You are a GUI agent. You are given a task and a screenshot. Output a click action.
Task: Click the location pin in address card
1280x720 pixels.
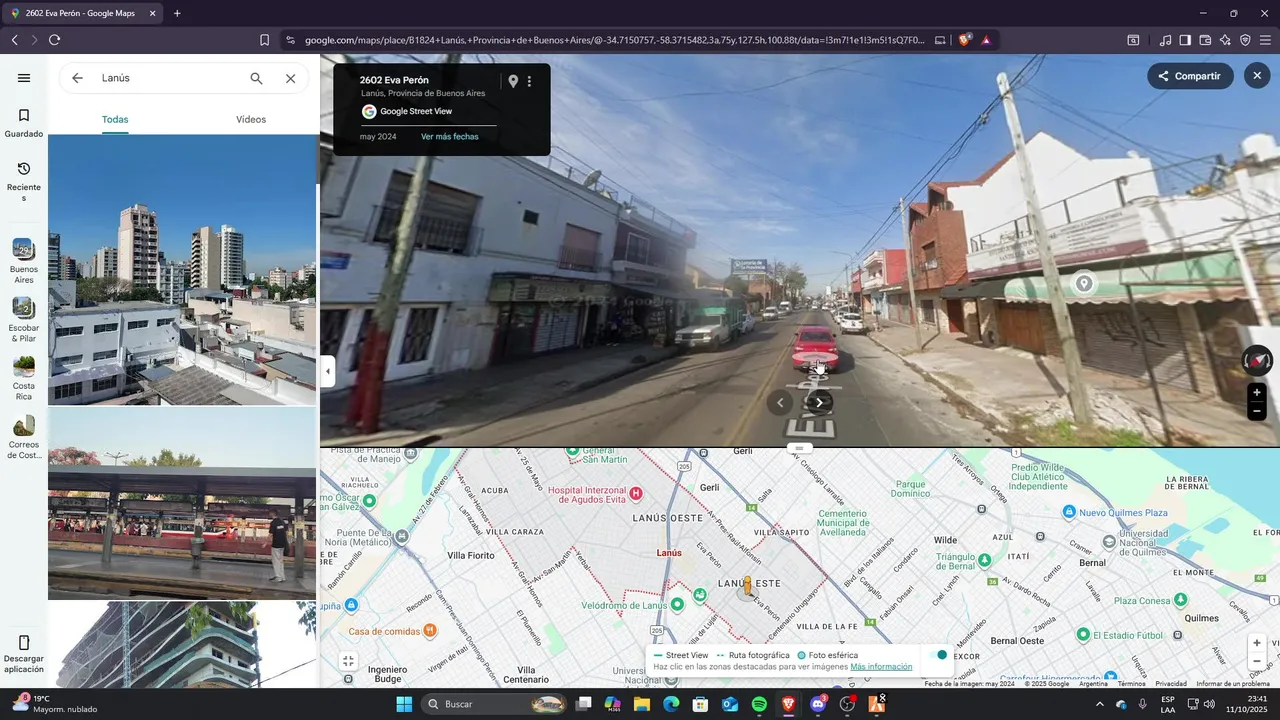pyautogui.click(x=513, y=81)
